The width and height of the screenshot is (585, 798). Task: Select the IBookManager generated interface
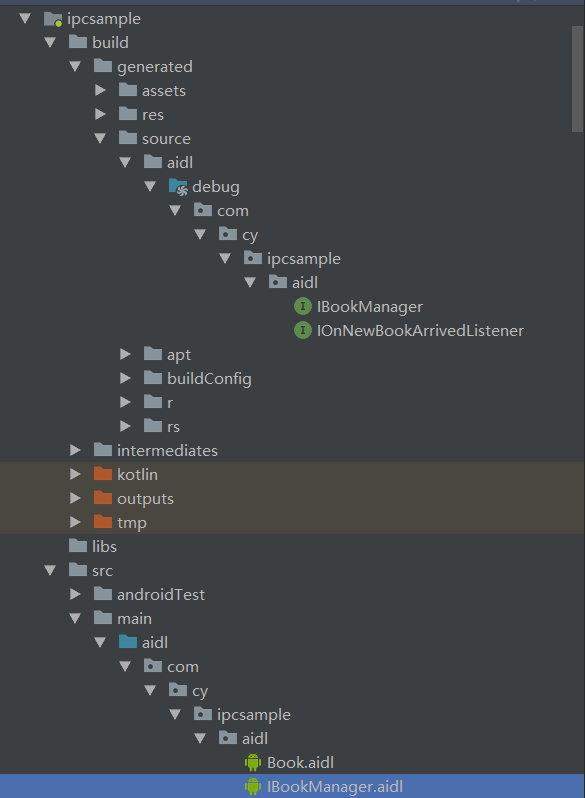[x=370, y=306]
